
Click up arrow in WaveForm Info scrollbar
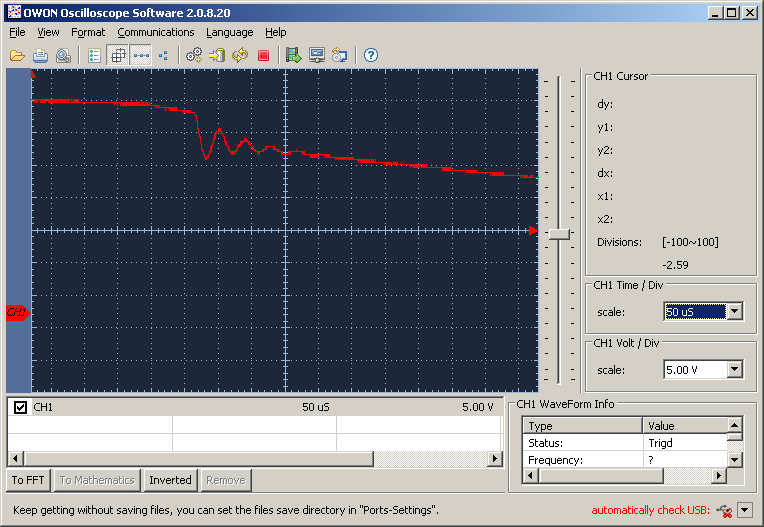click(734, 425)
